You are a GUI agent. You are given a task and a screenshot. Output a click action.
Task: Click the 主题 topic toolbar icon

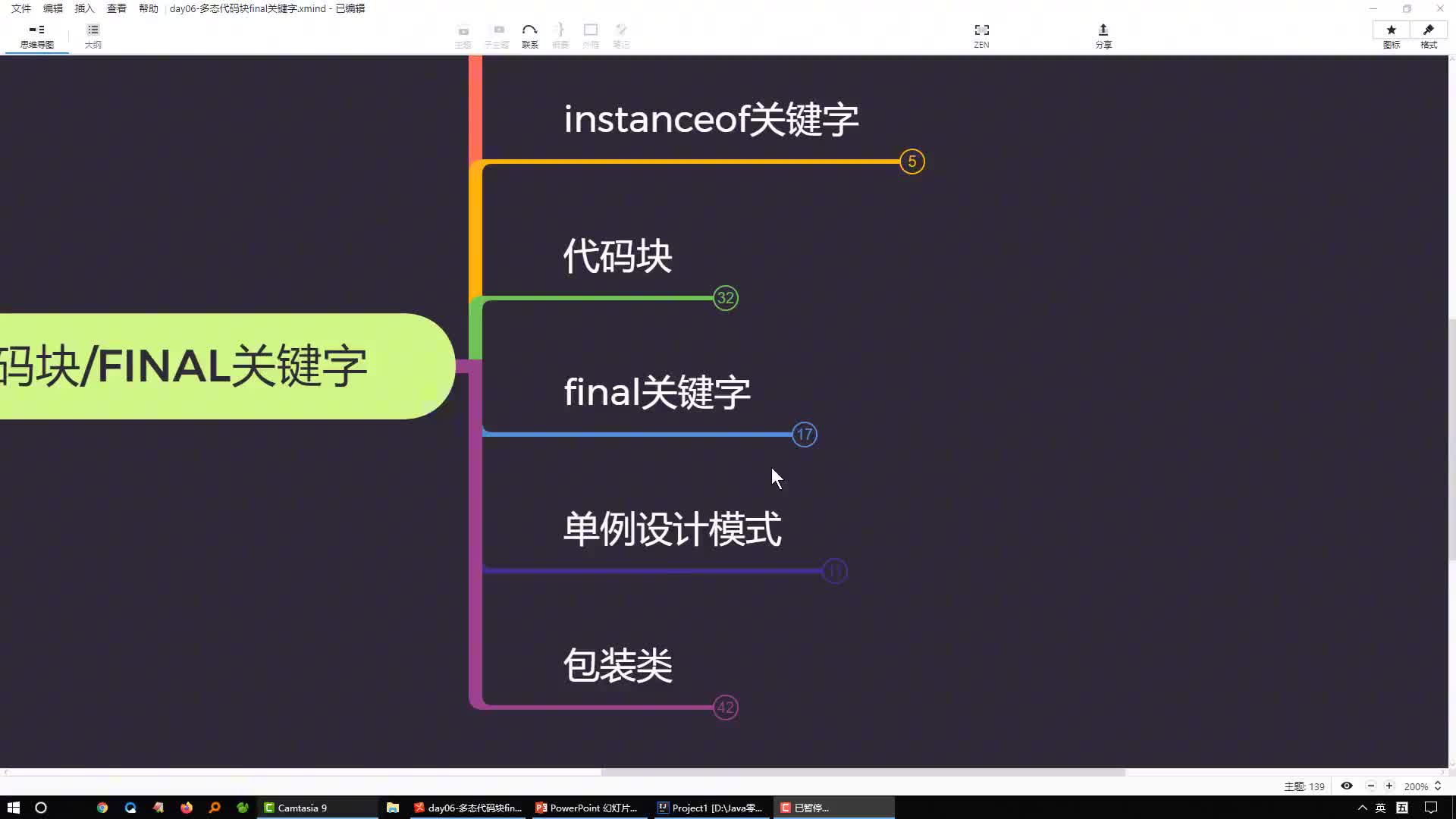tap(463, 36)
